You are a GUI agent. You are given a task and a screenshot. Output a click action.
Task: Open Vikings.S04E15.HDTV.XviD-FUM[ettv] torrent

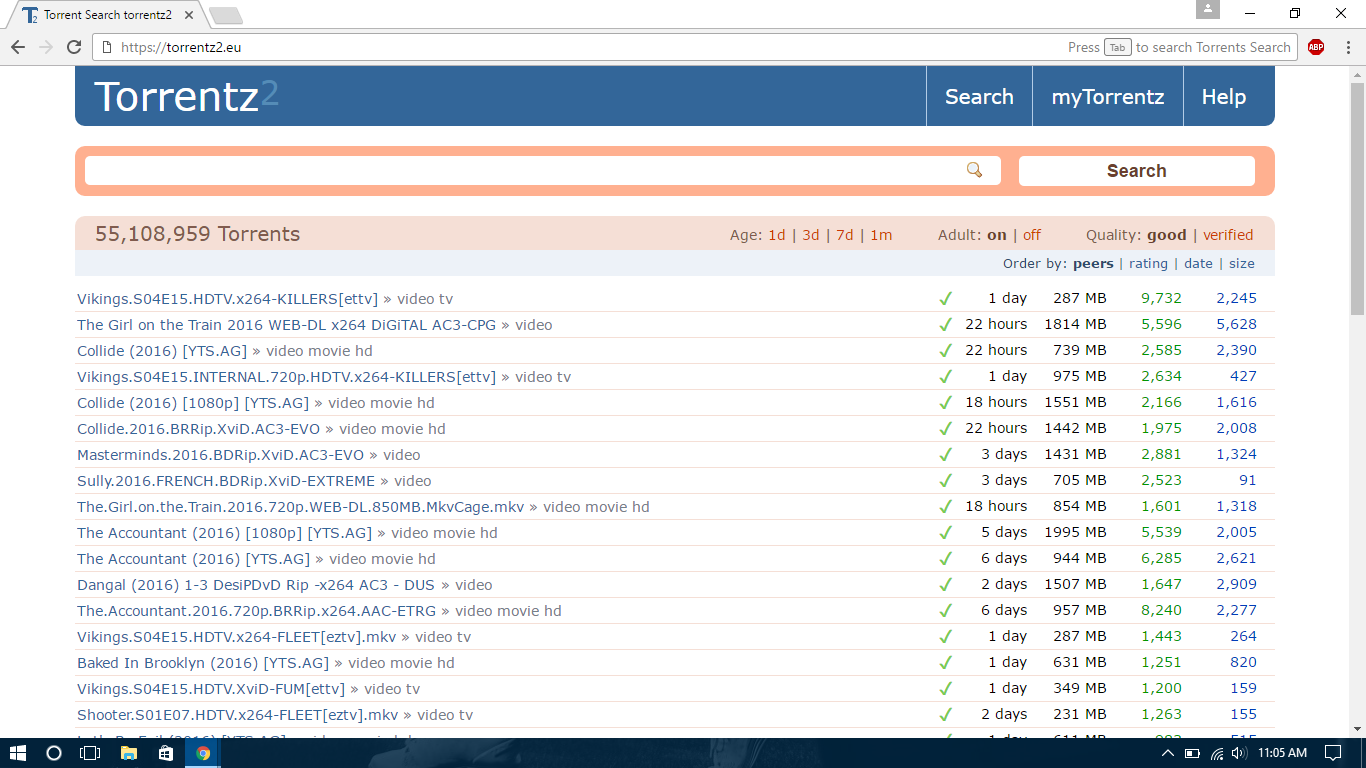click(x=211, y=689)
